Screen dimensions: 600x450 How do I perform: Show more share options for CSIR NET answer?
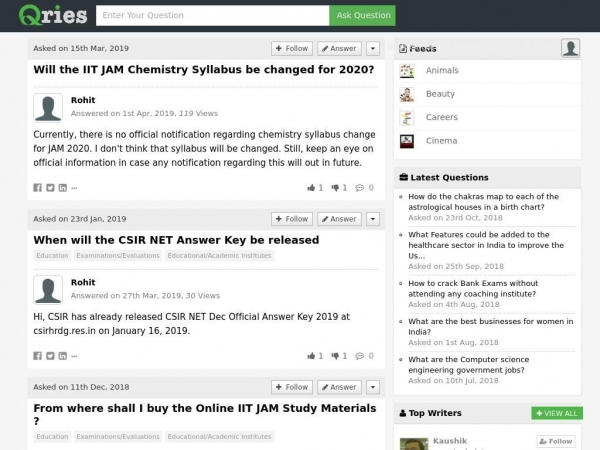click(x=74, y=356)
